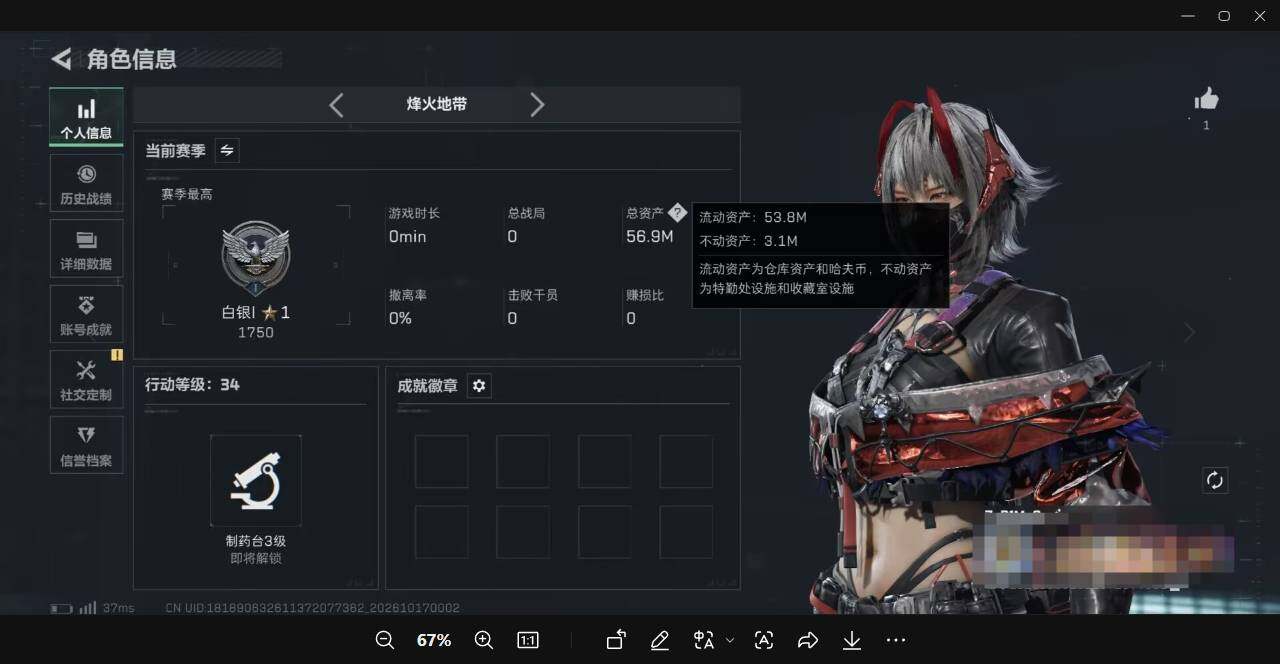Click the 当前赛季 season switch icon
Viewport: 1280px width, 664px height.
pyautogui.click(x=227, y=150)
